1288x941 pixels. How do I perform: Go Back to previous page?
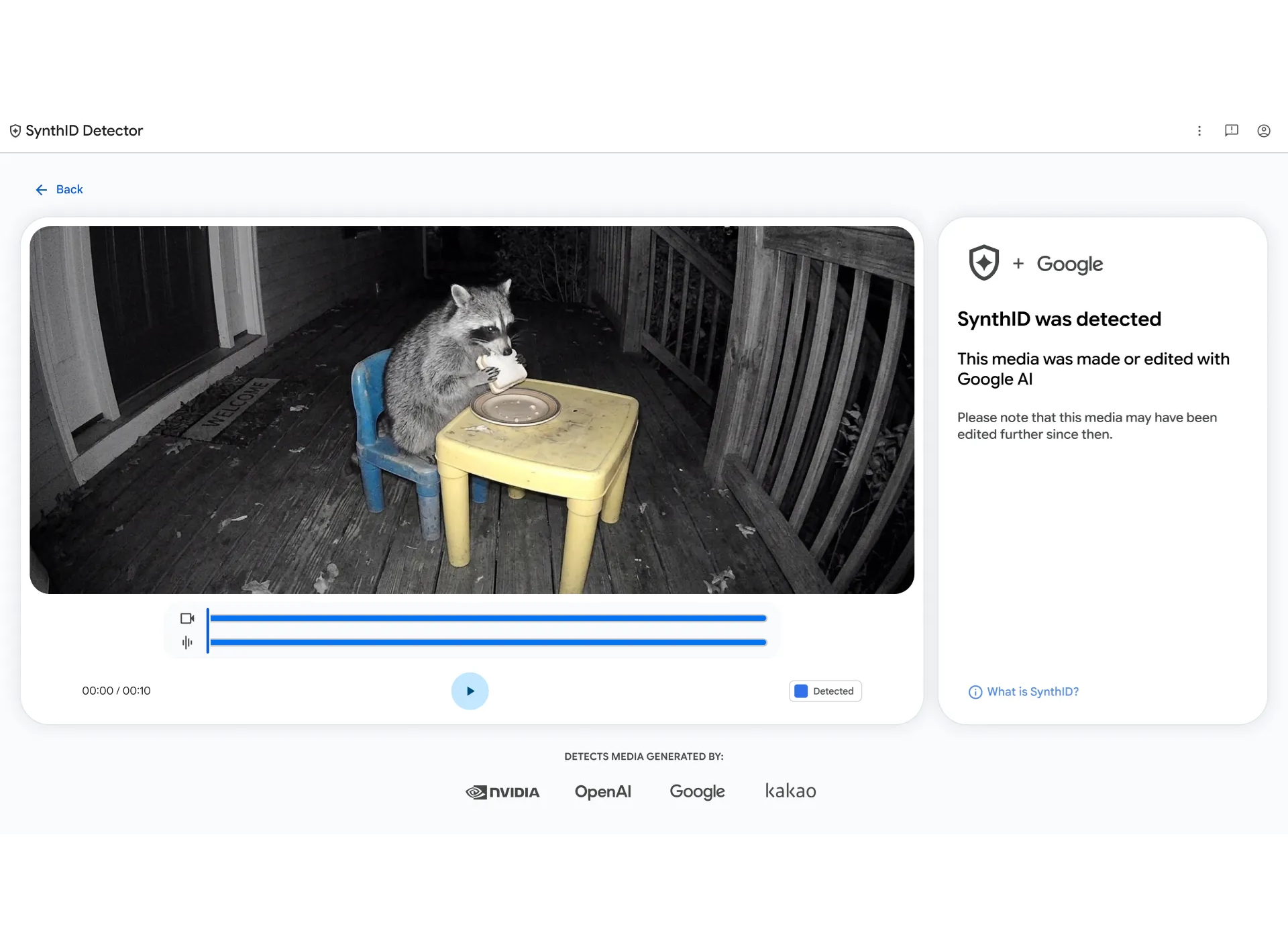[59, 190]
